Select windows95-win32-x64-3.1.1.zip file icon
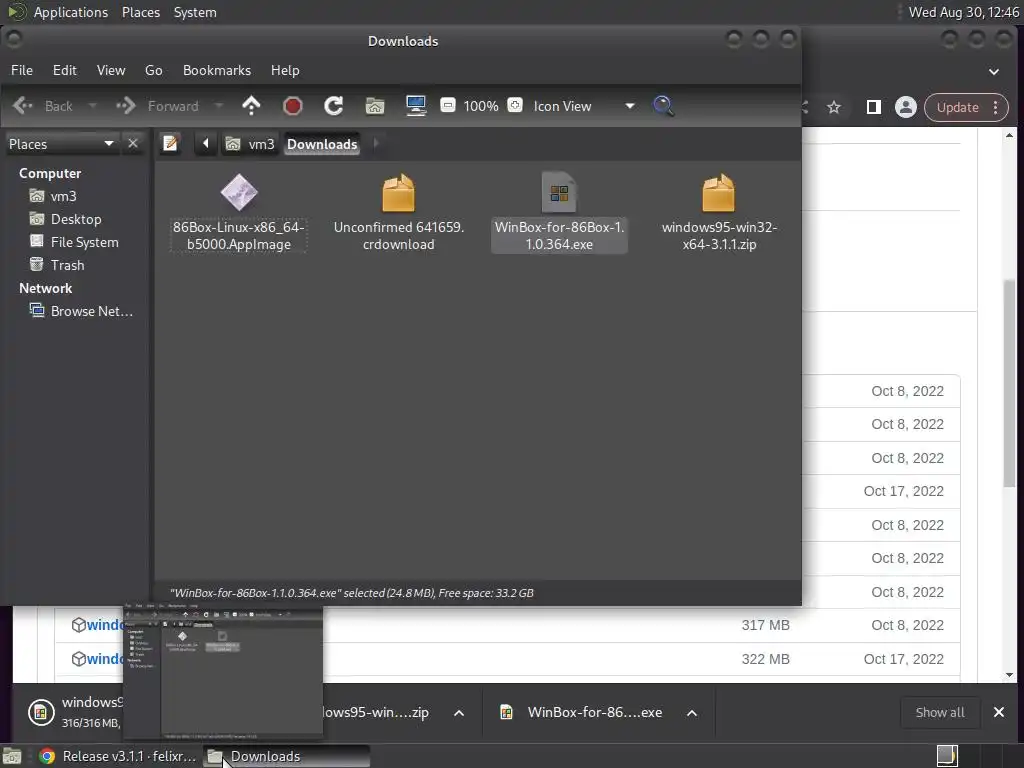This screenshot has height=768, width=1024. (718, 193)
